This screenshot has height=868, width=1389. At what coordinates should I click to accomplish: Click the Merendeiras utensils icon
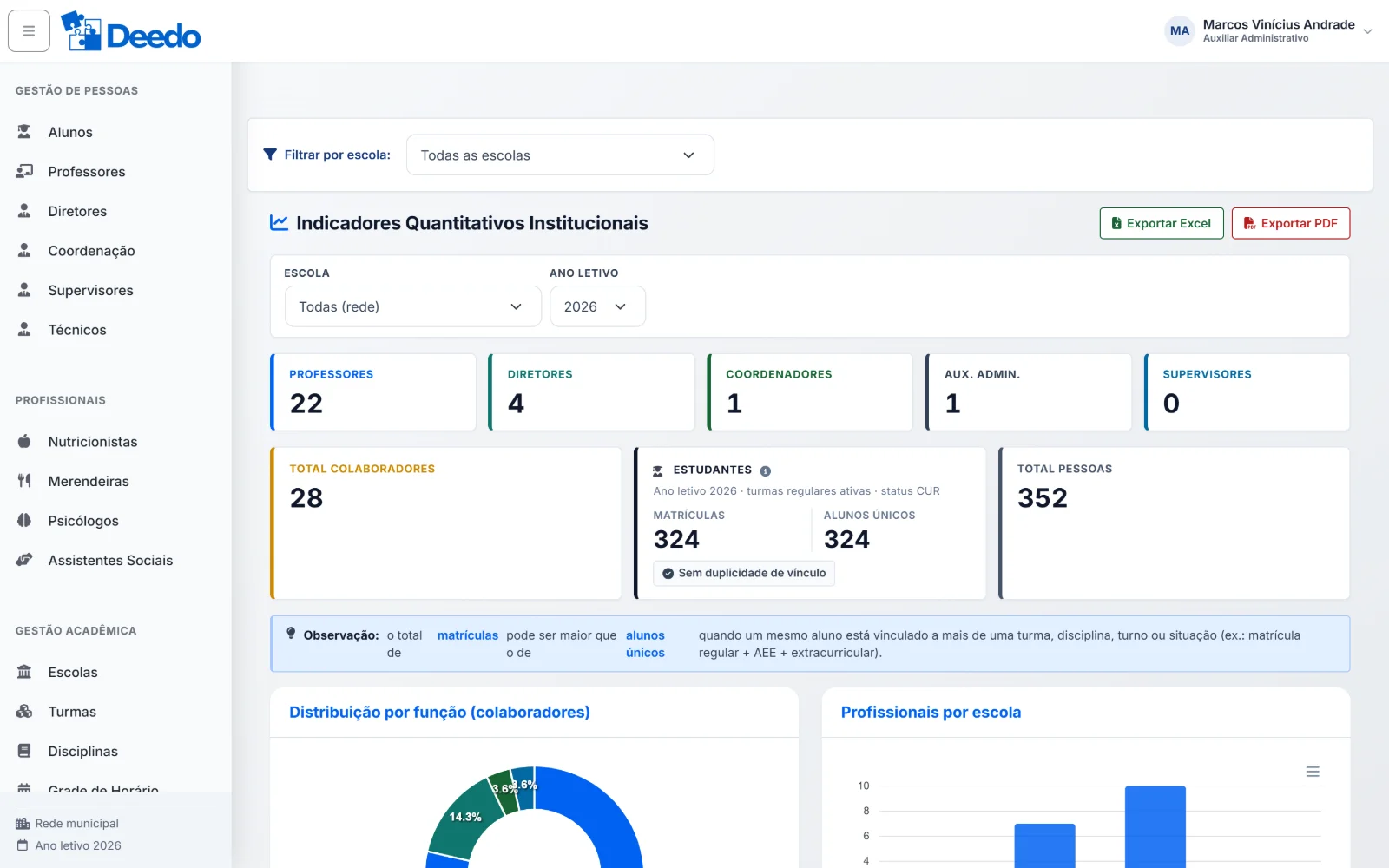click(x=24, y=481)
